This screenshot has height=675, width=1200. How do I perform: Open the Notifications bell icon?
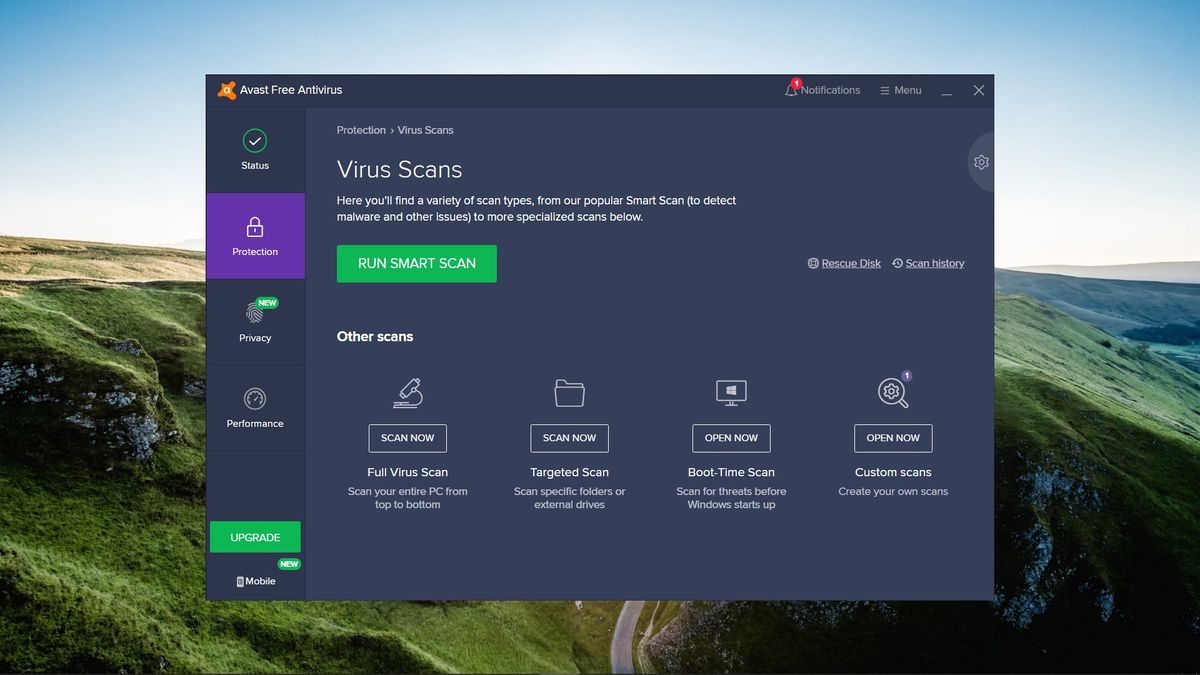pos(791,90)
